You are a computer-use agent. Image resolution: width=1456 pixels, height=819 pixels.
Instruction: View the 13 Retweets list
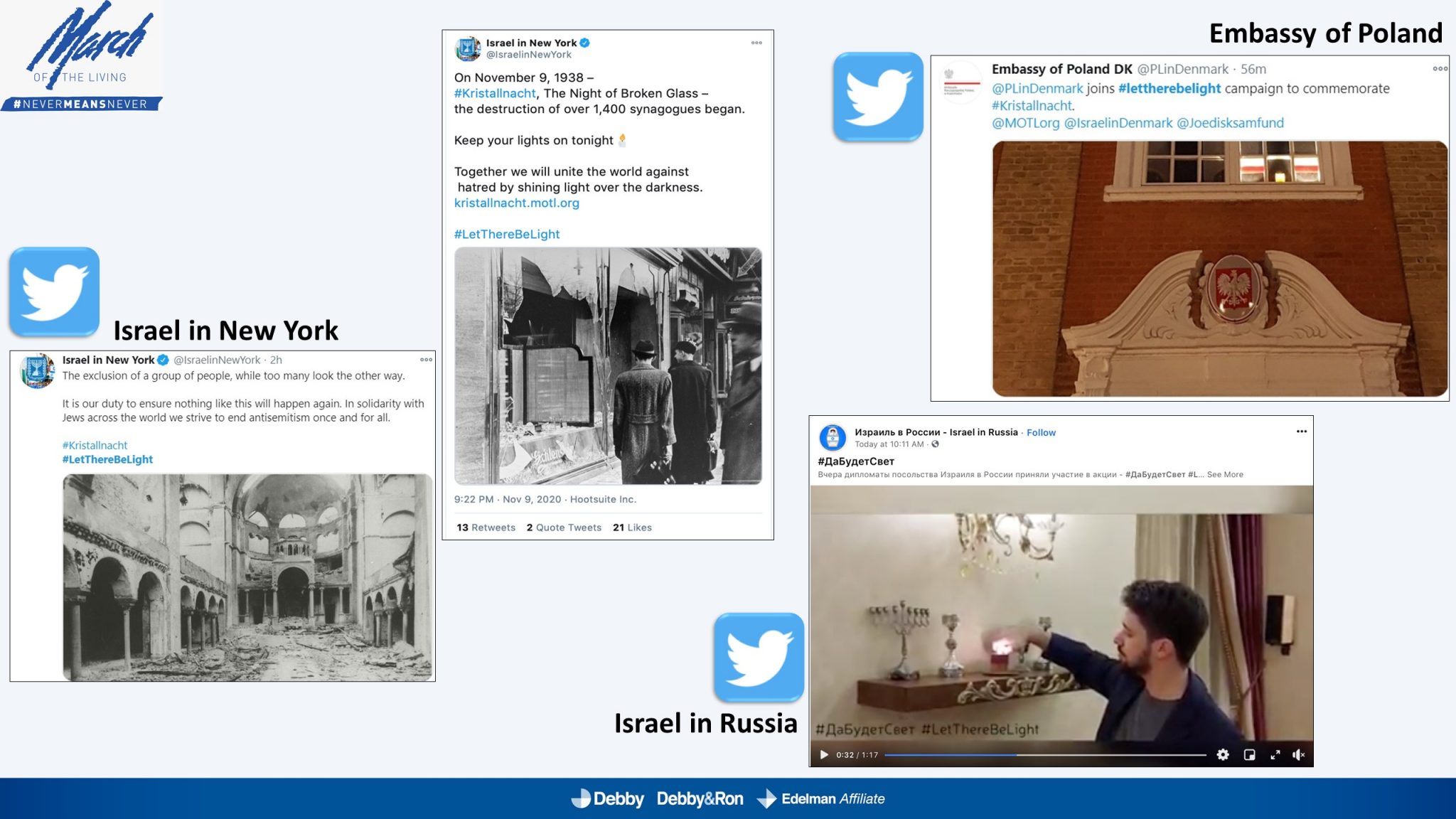[486, 528]
